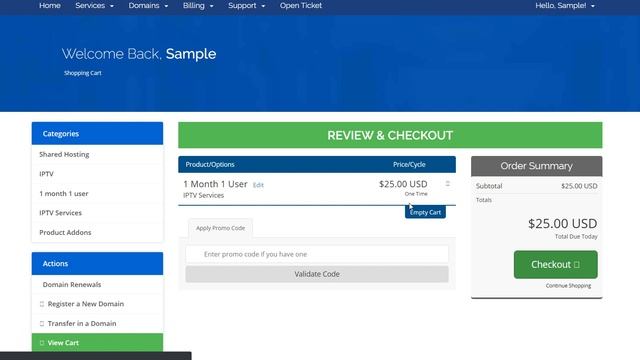Click the Total Due Today amount
Screen dimensions: 640x360
[562, 224]
